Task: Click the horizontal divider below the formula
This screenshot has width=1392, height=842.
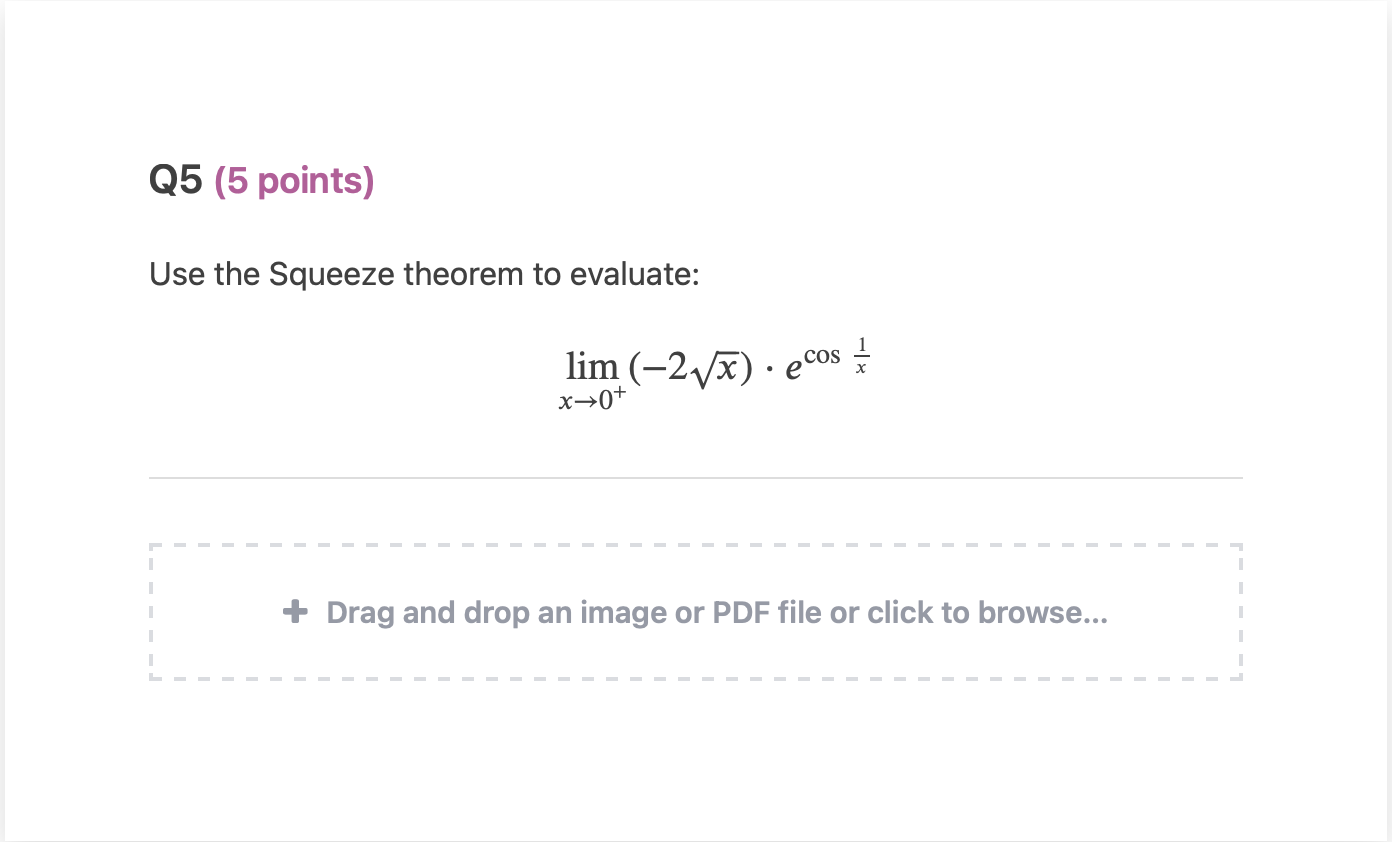Action: pyautogui.click(x=695, y=477)
